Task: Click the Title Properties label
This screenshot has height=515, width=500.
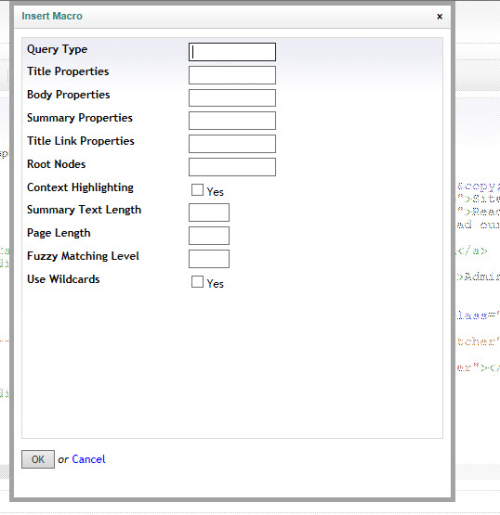Action: 68,72
